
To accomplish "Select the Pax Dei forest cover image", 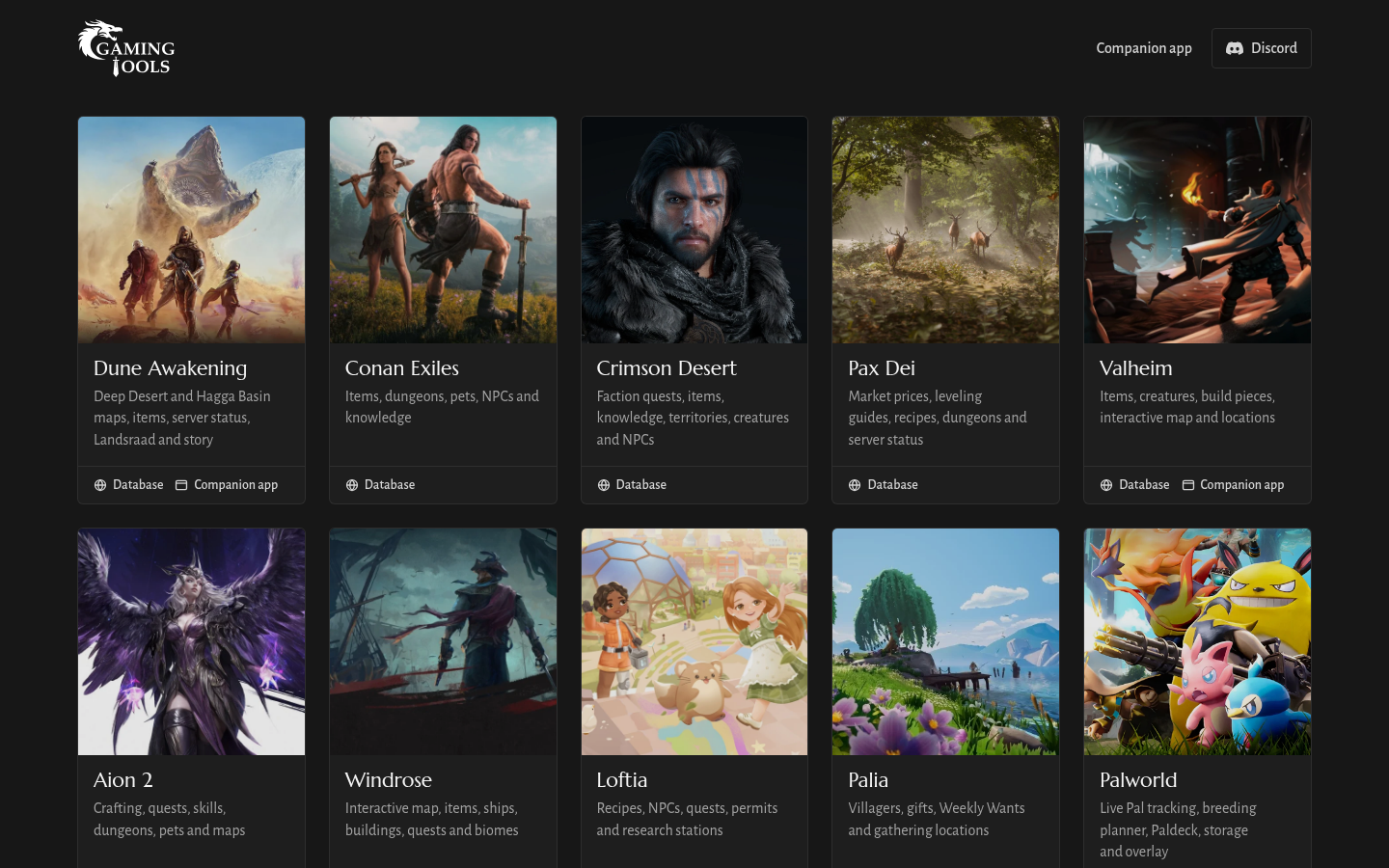I will [x=945, y=231].
